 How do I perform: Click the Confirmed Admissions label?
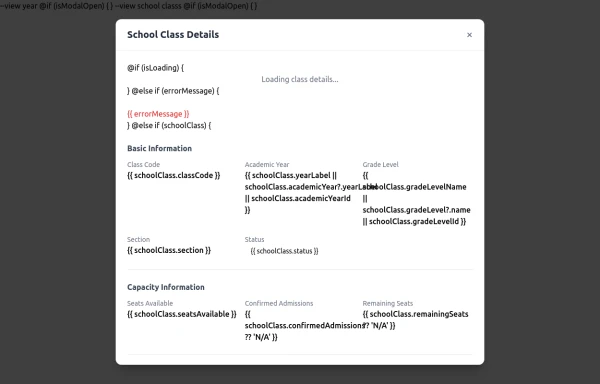279,303
